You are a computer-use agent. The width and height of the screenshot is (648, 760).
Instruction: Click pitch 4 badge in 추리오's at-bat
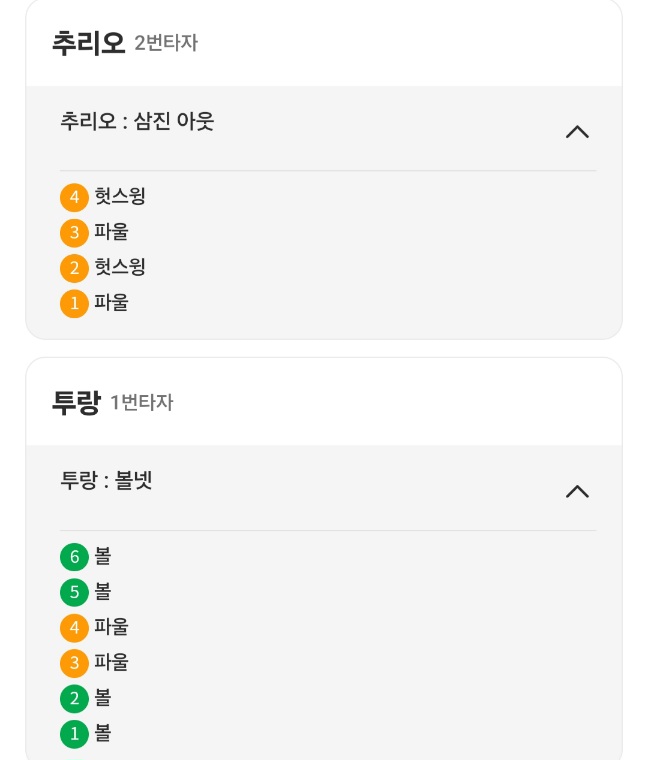tap(74, 198)
